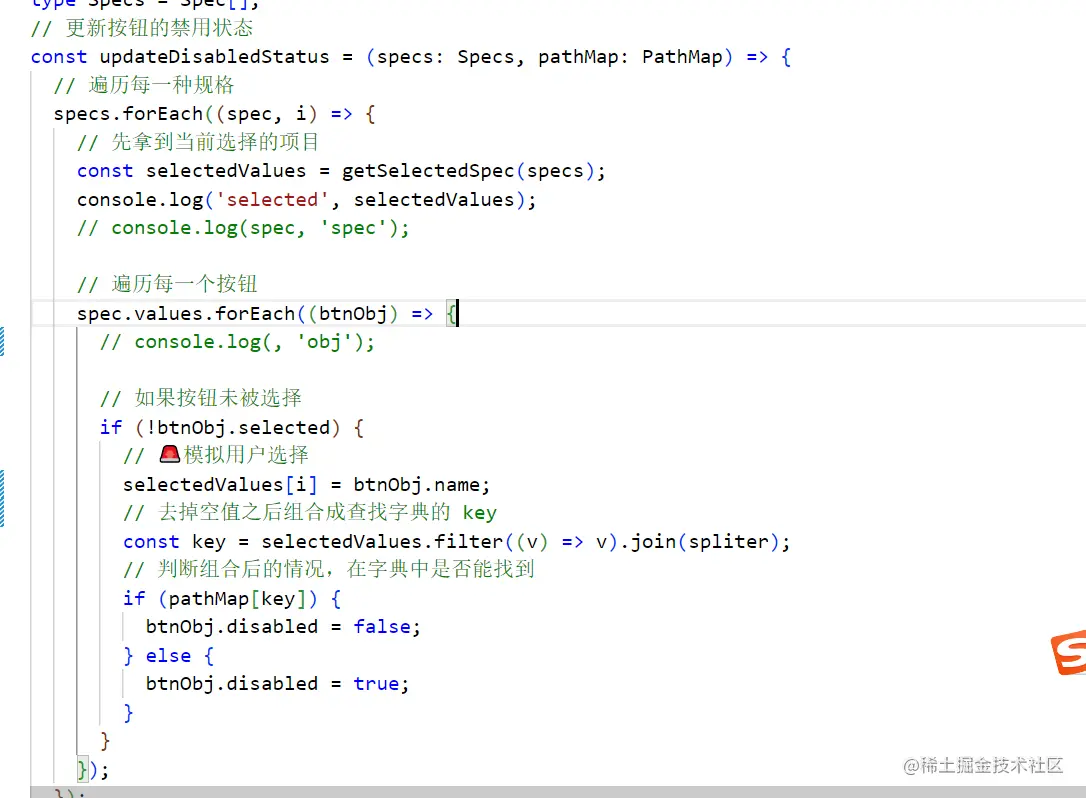Click the red siren emoji in comment

pyautogui.click(x=170, y=454)
